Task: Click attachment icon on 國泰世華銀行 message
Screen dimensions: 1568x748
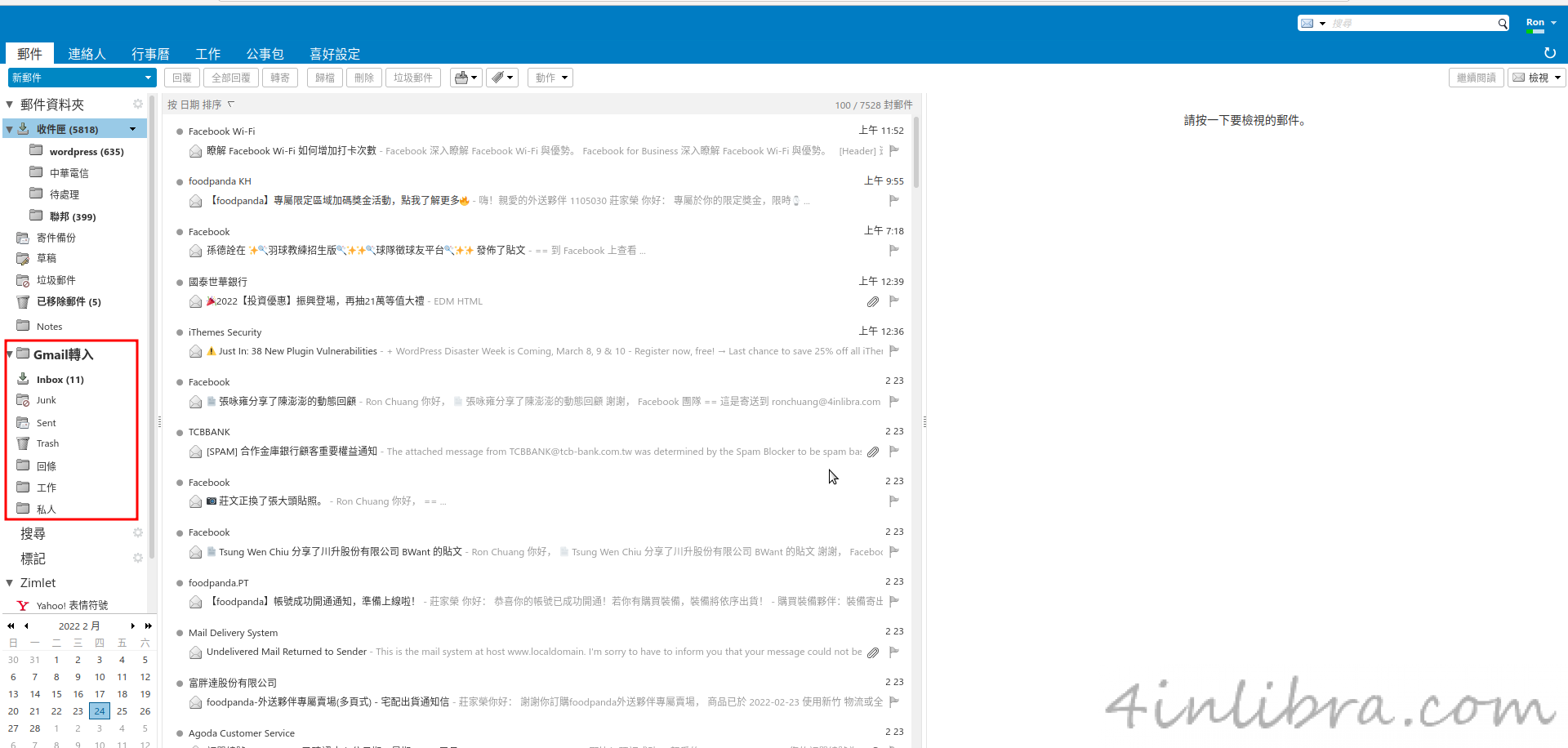Action: pyautogui.click(x=873, y=301)
